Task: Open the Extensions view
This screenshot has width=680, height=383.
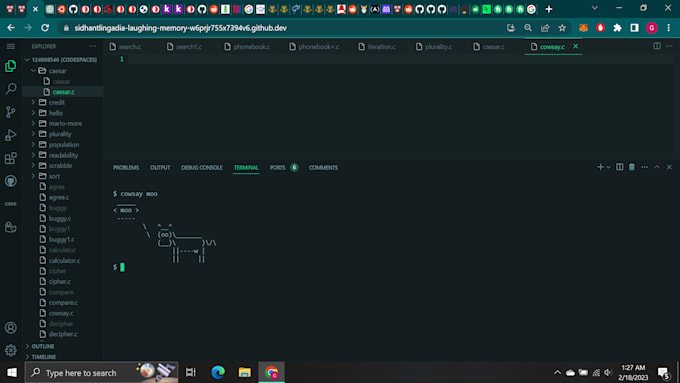Action: tap(10, 158)
